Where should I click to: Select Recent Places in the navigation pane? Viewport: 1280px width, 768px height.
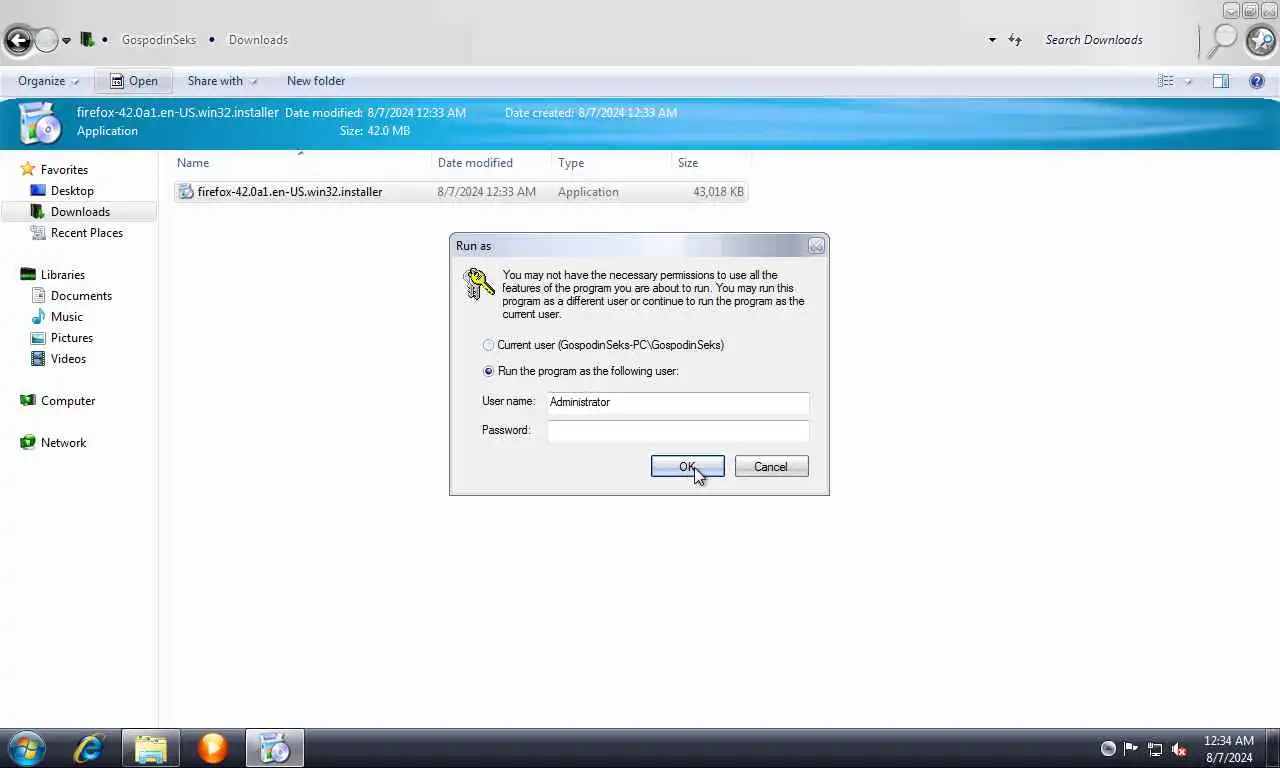click(x=87, y=233)
